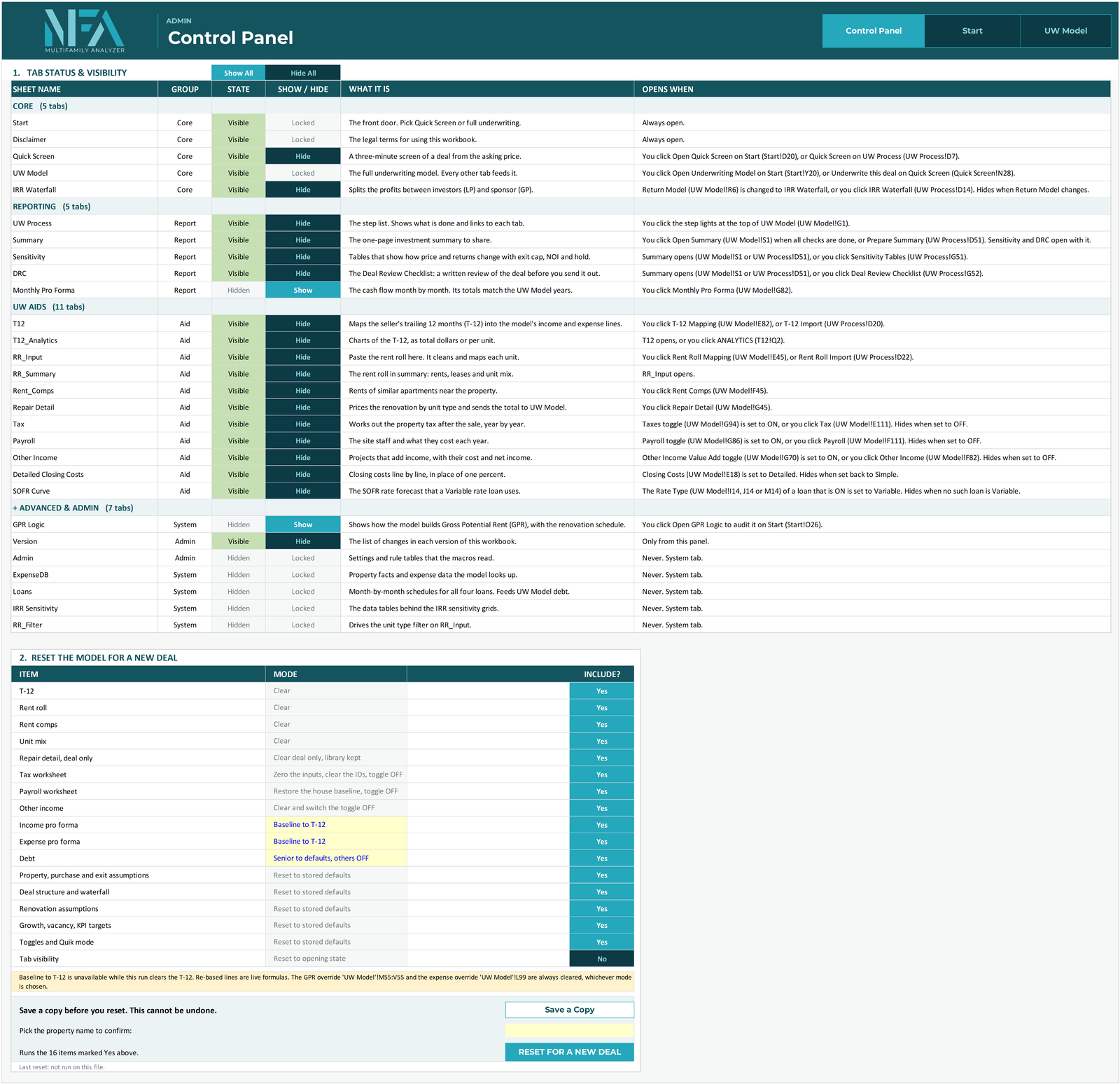This screenshot has height=1084, width=1120.
Task: Open the Debt mode dropdown
Action: coord(336,859)
